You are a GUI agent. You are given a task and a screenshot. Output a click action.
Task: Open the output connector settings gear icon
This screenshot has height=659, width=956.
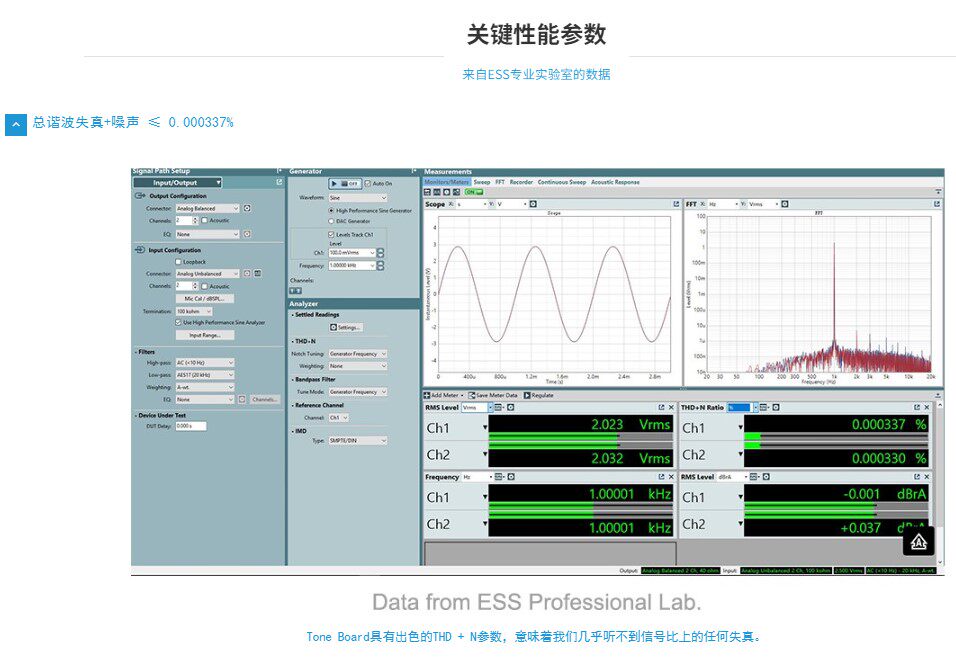pyautogui.click(x=247, y=208)
